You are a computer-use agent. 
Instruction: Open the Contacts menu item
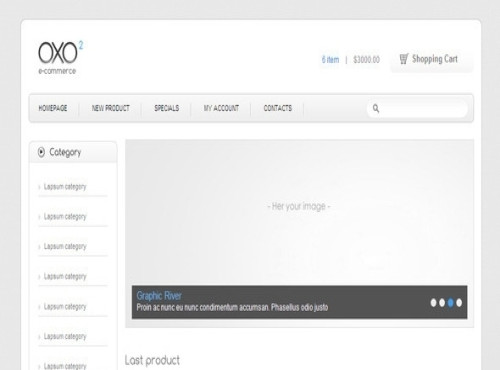tap(278, 108)
